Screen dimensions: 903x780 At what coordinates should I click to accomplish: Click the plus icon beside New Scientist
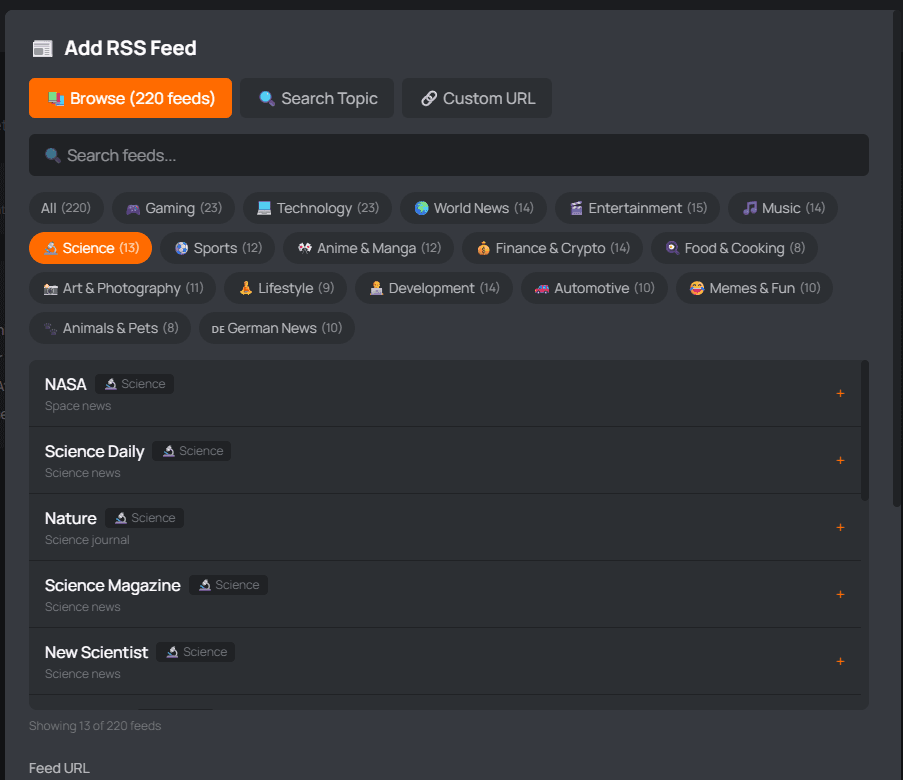(x=840, y=661)
